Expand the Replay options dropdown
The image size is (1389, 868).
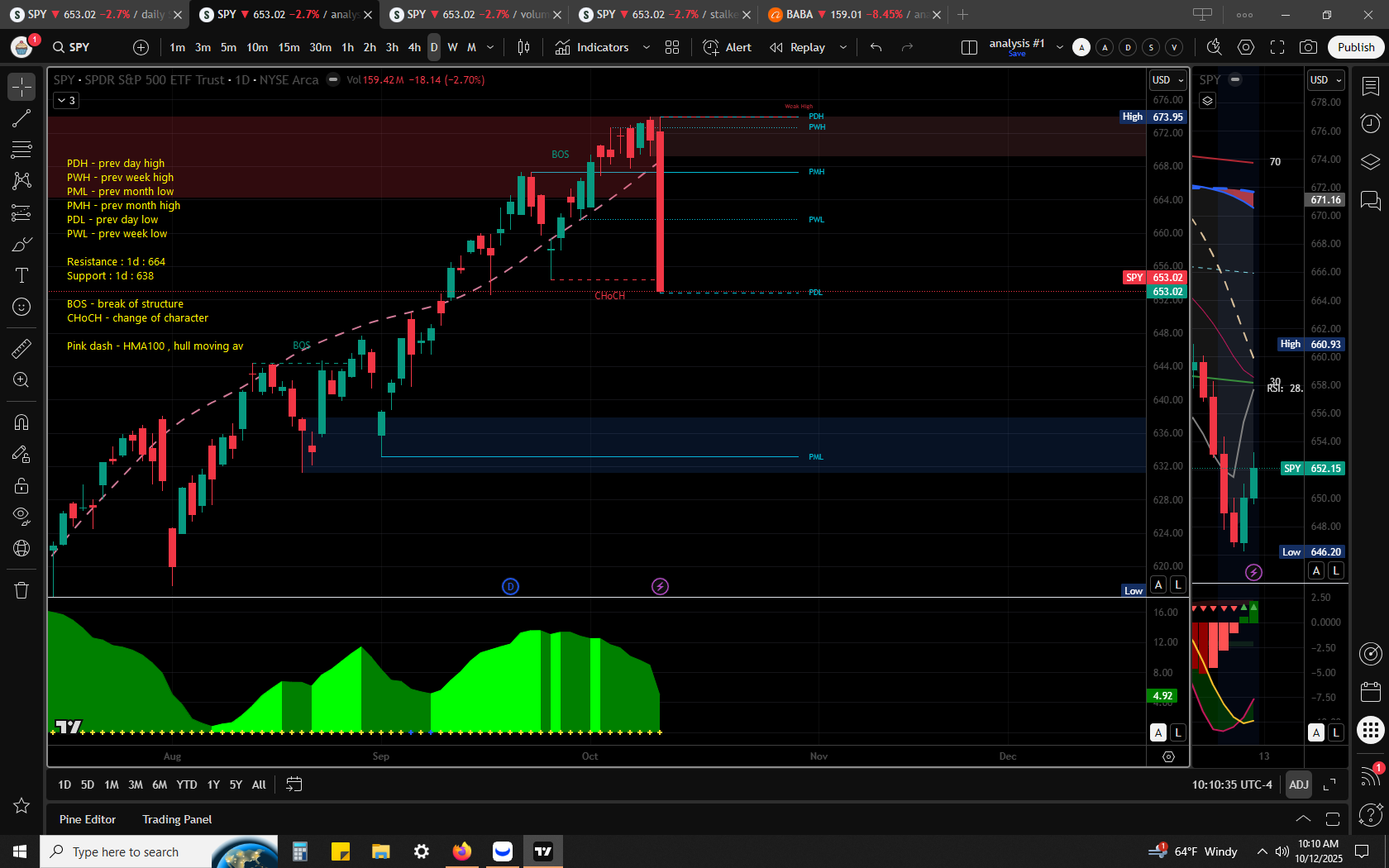click(843, 47)
